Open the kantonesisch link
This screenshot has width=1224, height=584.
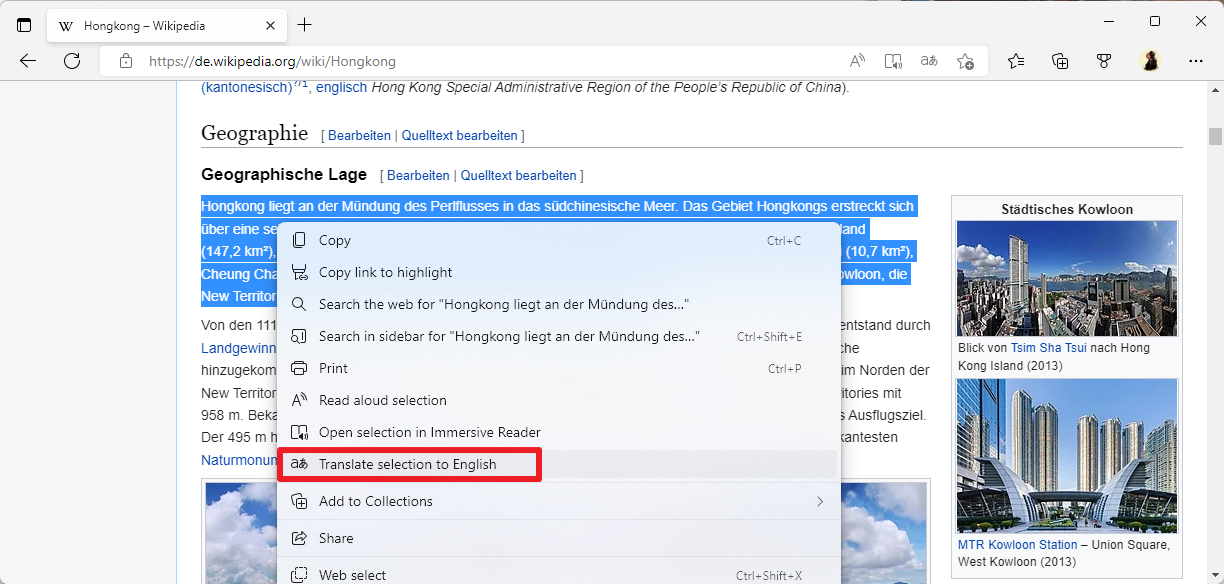(247, 87)
